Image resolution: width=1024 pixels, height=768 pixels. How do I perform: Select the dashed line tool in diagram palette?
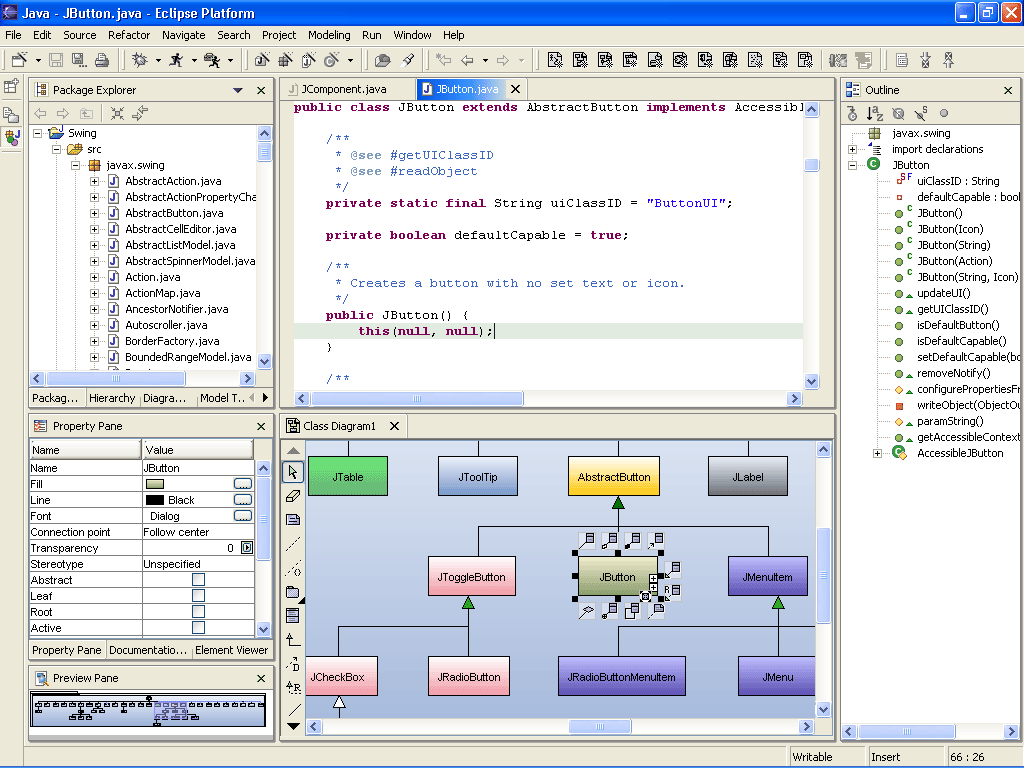(x=293, y=543)
